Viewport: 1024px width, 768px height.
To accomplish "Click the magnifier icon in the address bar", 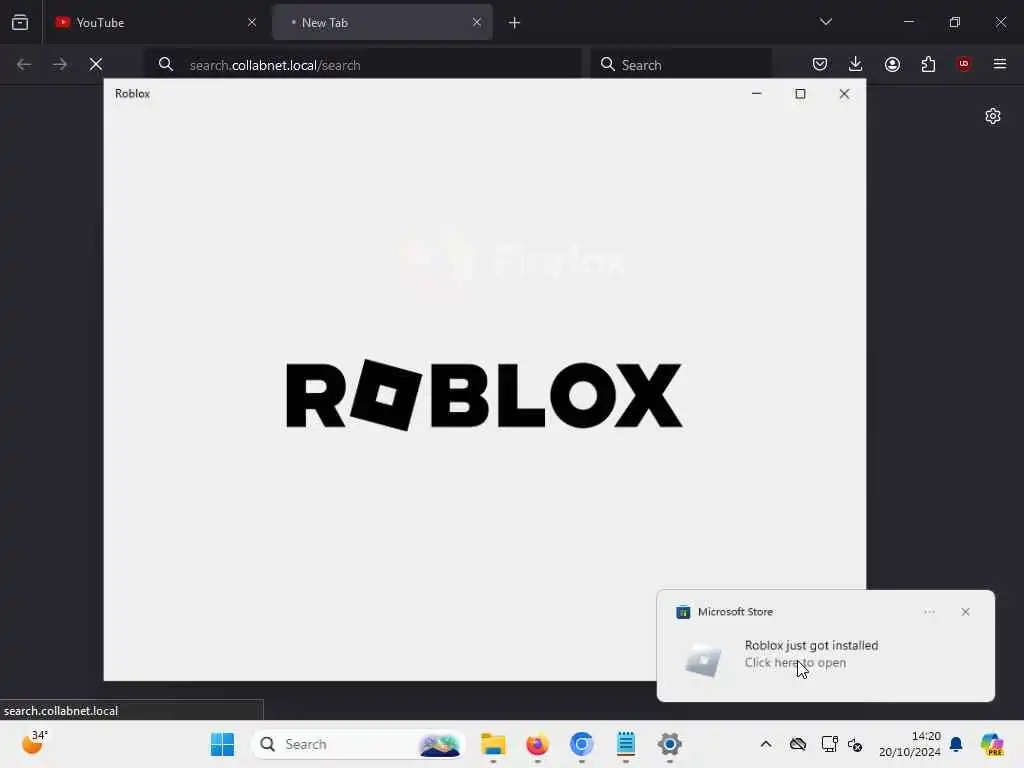I will 166,64.
